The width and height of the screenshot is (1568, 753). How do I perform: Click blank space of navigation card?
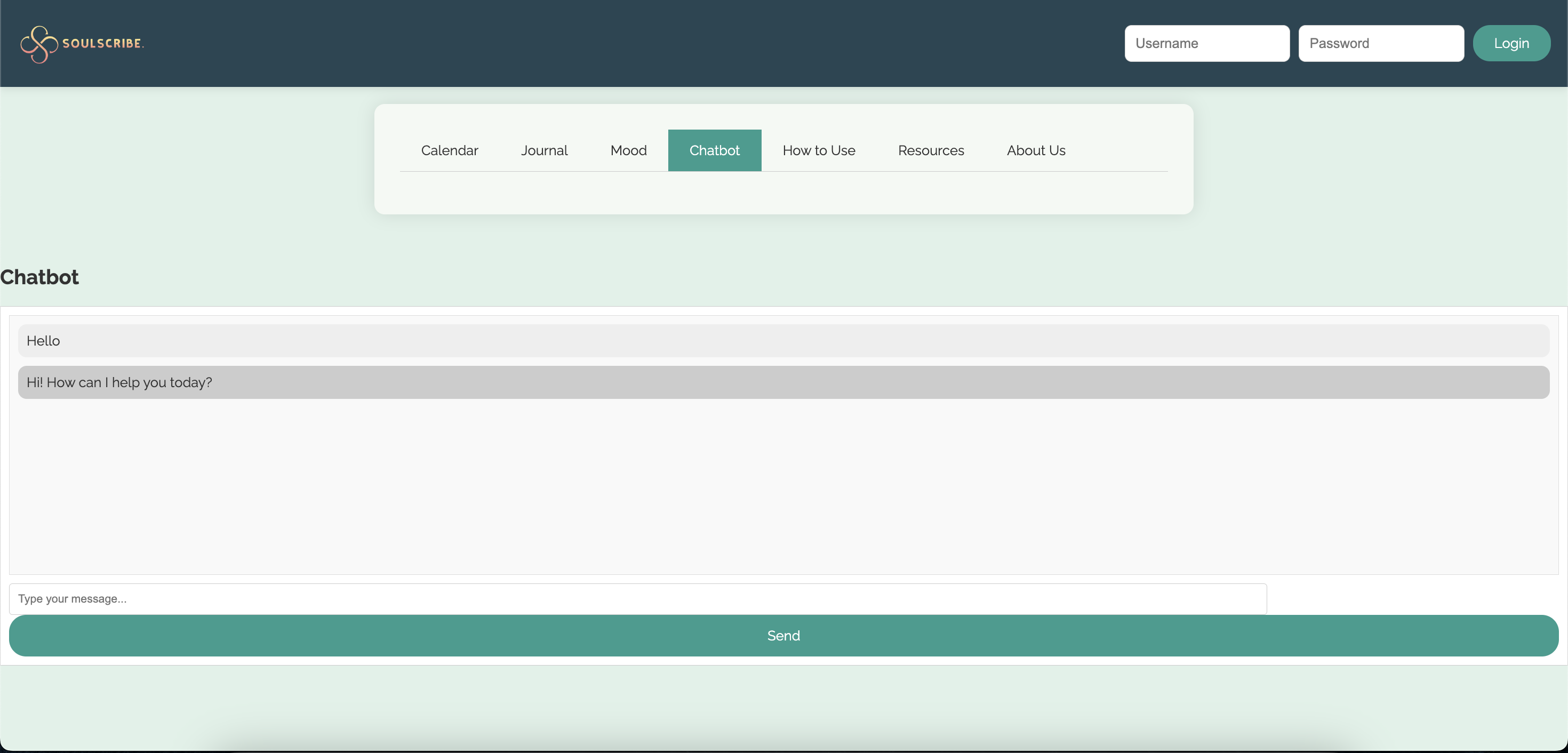[783, 193]
